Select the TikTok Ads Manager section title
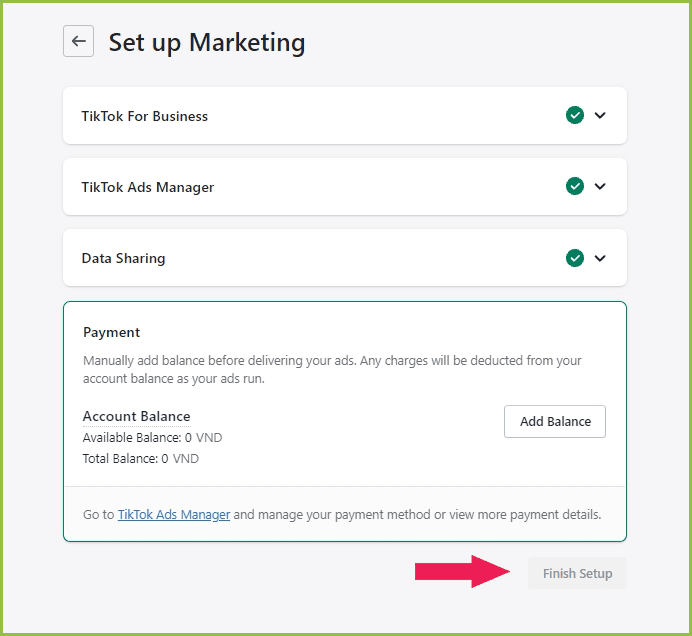 [x=148, y=187]
